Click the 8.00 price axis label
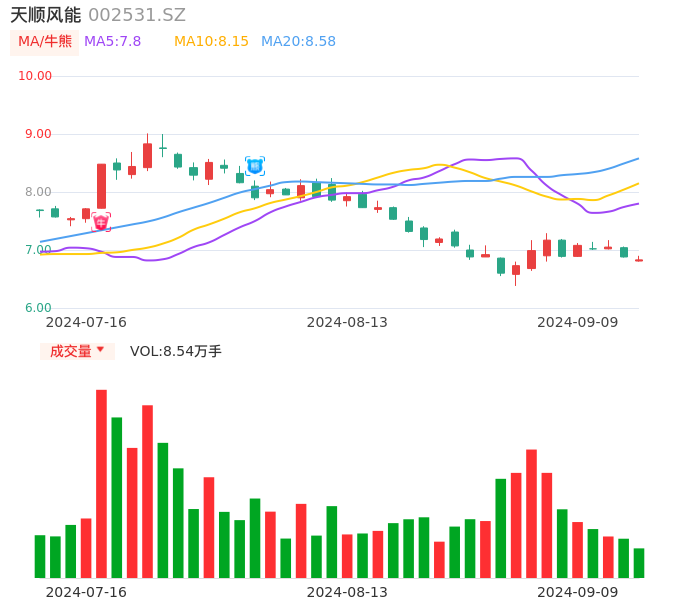The height and width of the screenshot is (606, 686). pyautogui.click(x=38, y=192)
